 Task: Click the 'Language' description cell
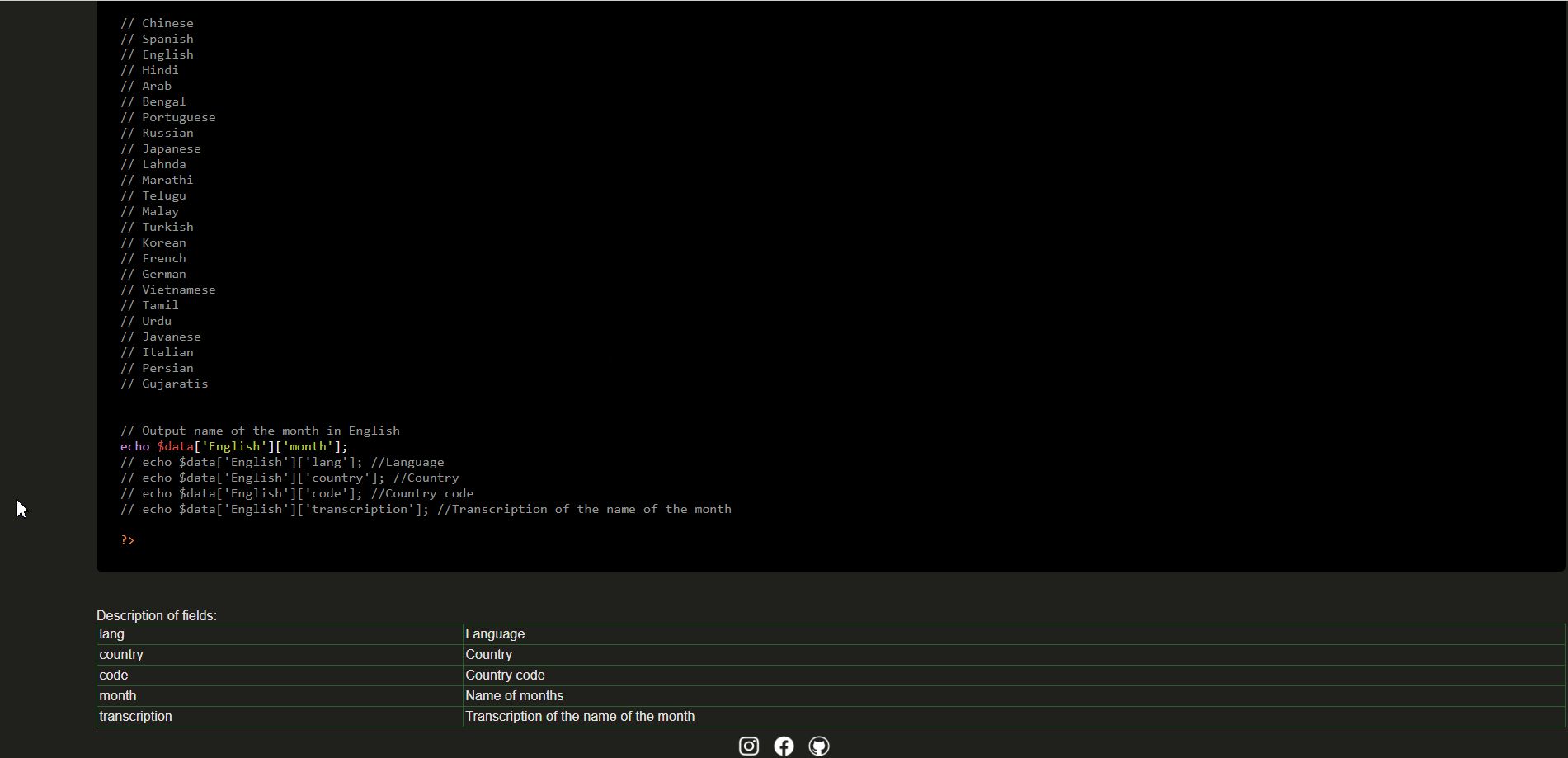click(x=1014, y=634)
